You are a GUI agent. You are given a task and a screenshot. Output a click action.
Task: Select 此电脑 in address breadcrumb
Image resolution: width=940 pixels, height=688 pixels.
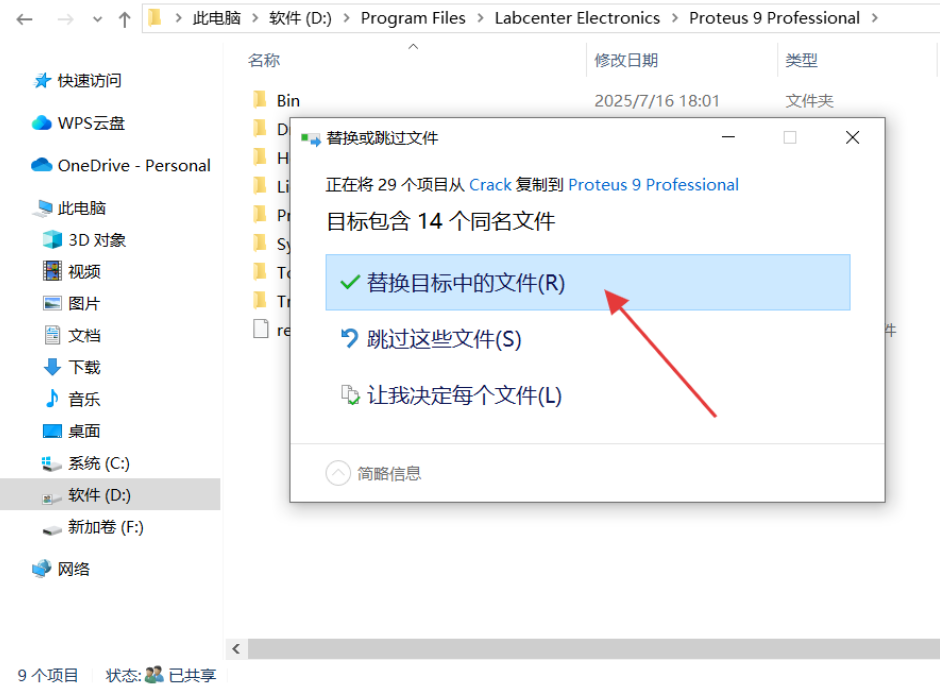coord(216,19)
